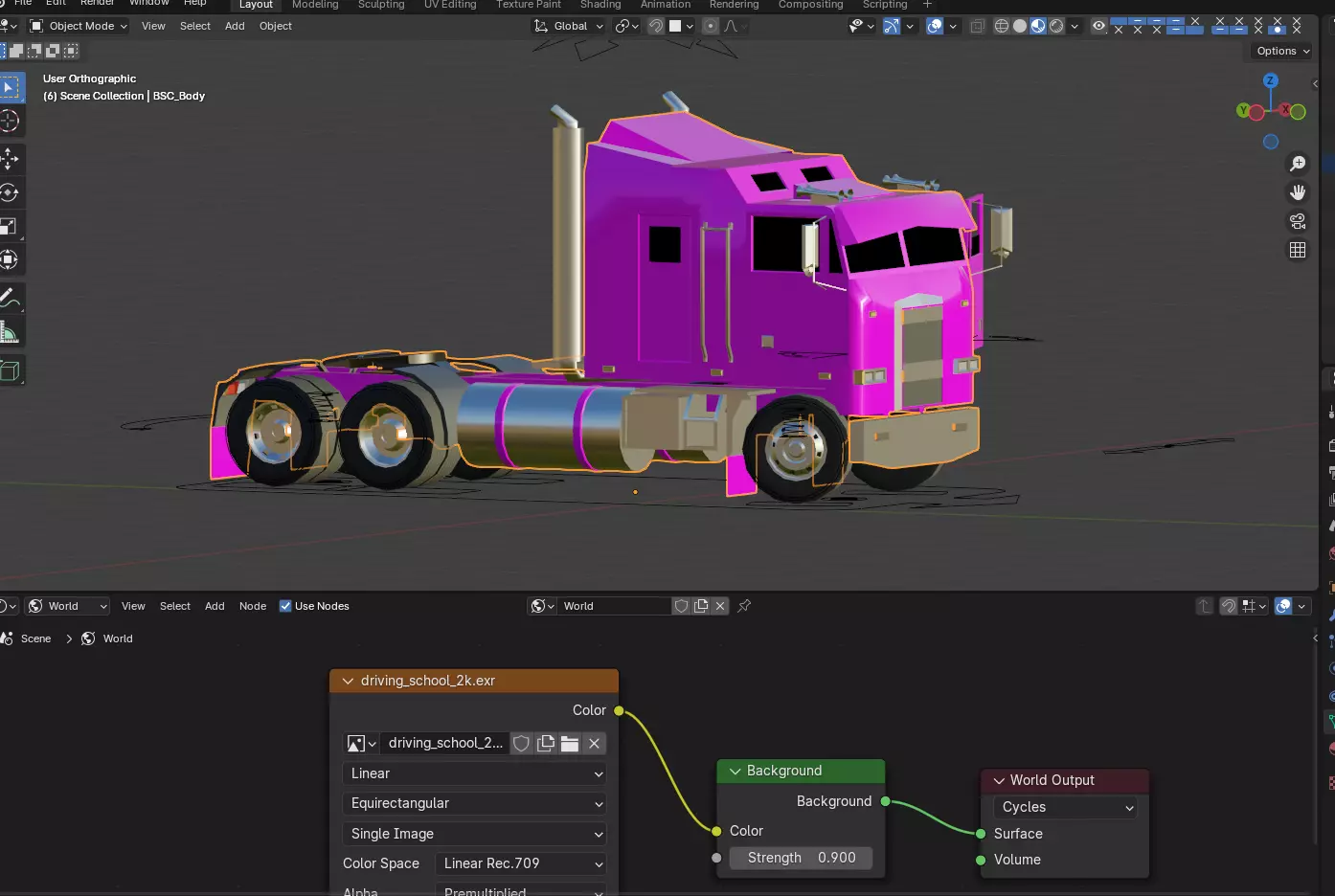The image size is (1335, 896).
Task: Toggle node editor snapping magnet
Action: point(1229,606)
